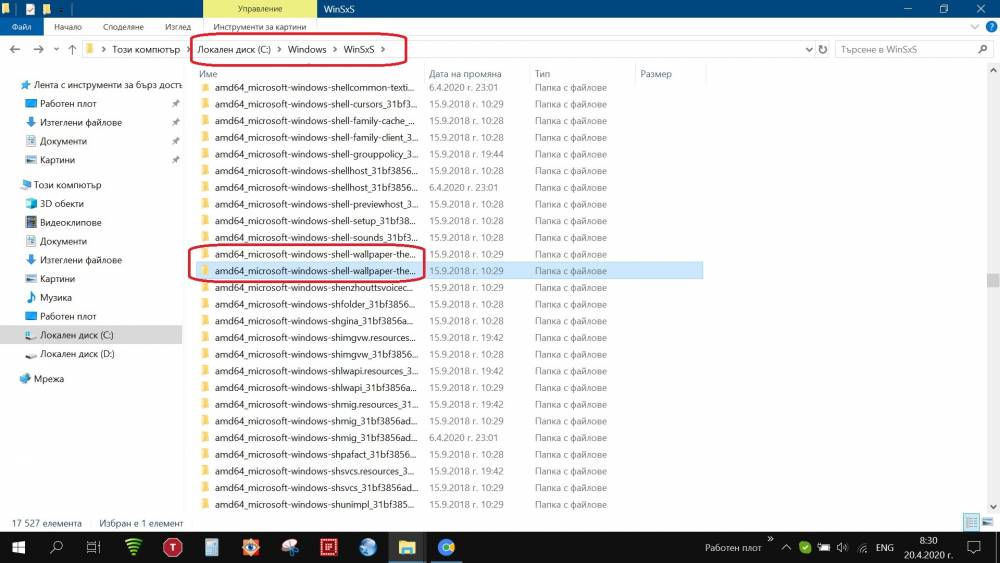
Task: Select the quick access ribbon star icon in the sidebar
Action: [x=26, y=85]
